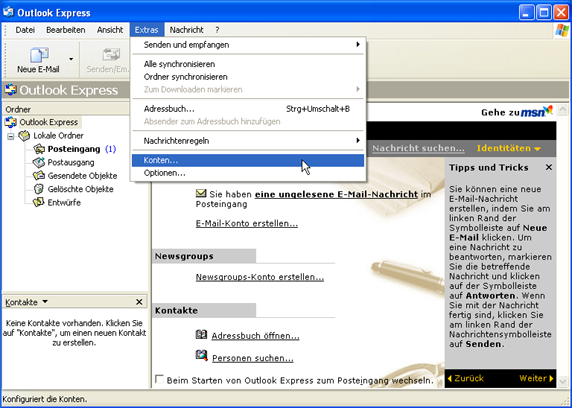The height and width of the screenshot is (408, 572).
Task: Select Entwürfe folder in tree
Action: (x=64, y=203)
